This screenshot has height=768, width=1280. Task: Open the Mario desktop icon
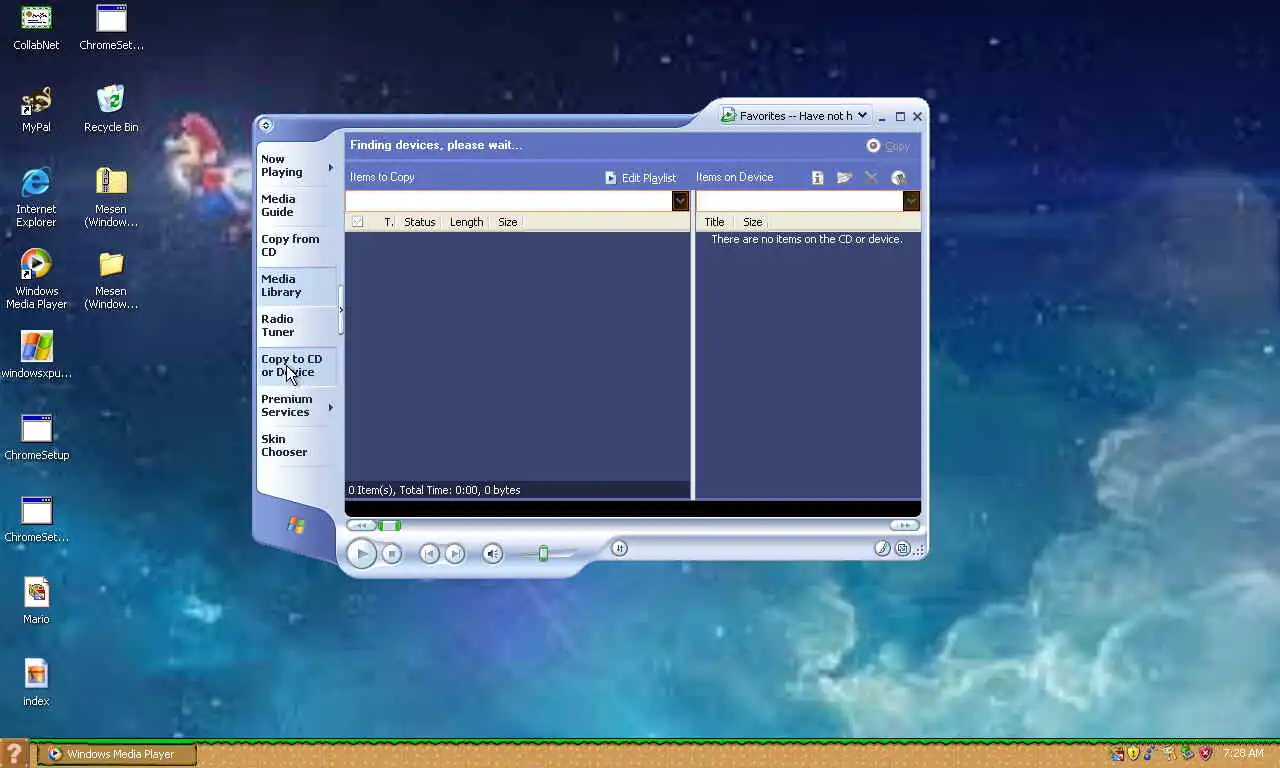(x=36, y=601)
